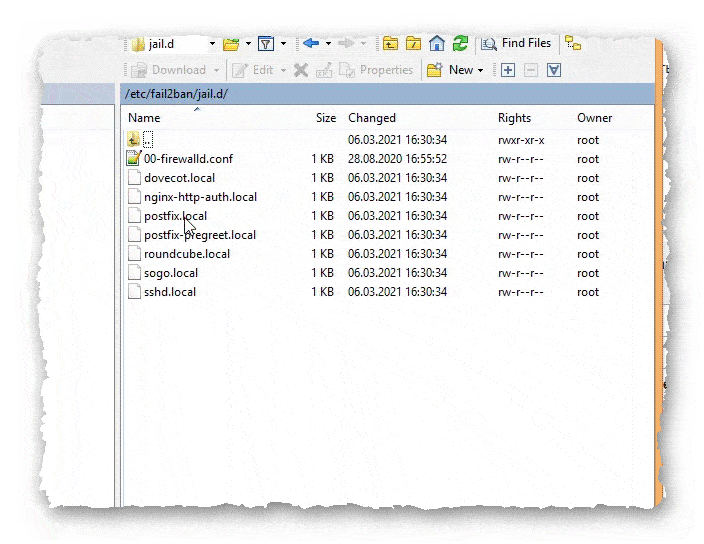Expand the New dropdown arrow
This screenshot has height=544, width=704.
pos(480,70)
